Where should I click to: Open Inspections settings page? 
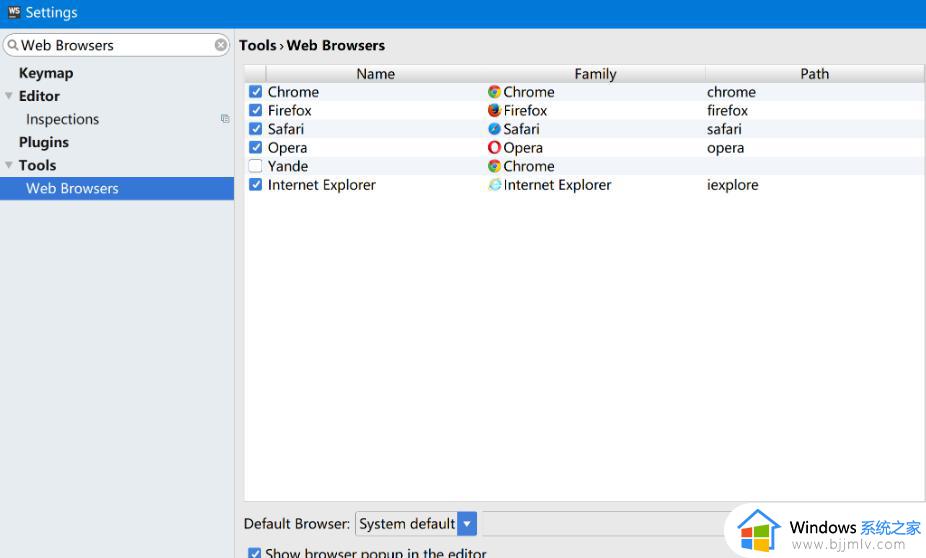click(63, 119)
